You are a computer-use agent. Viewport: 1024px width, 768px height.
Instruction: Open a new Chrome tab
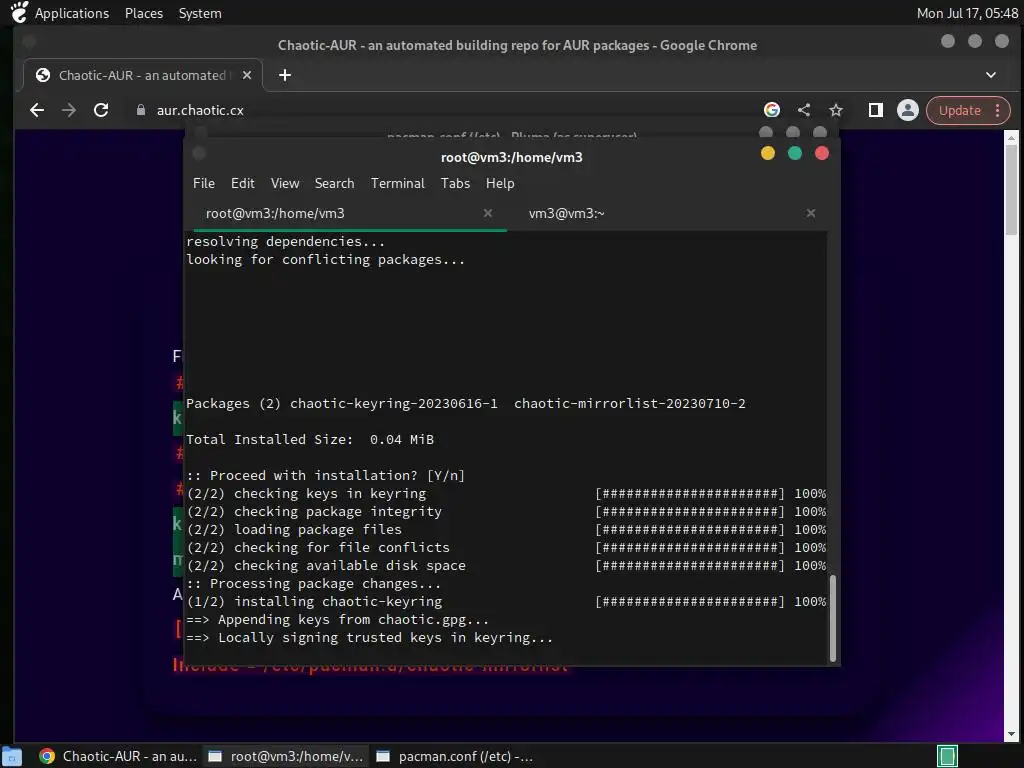tap(285, 75)
